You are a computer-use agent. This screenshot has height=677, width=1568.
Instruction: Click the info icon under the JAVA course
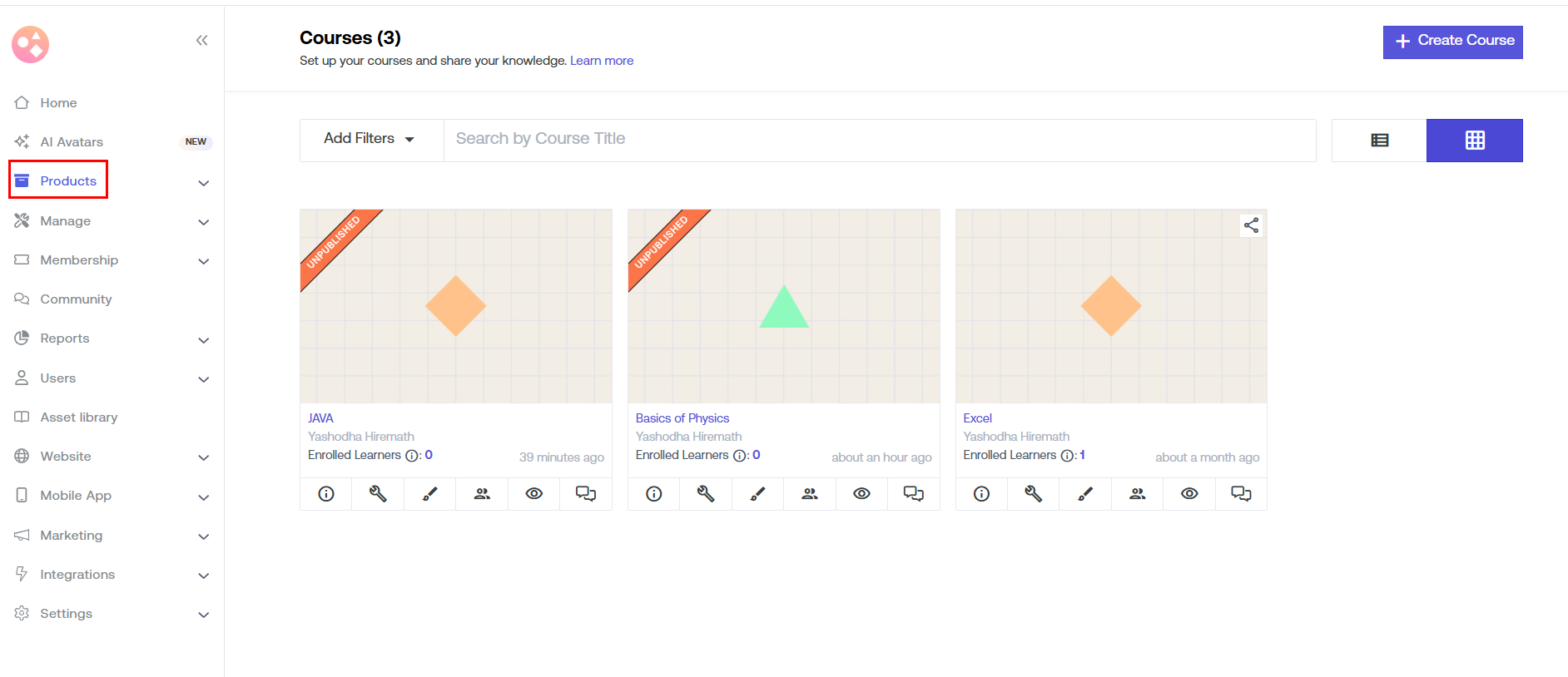point(326,494)
